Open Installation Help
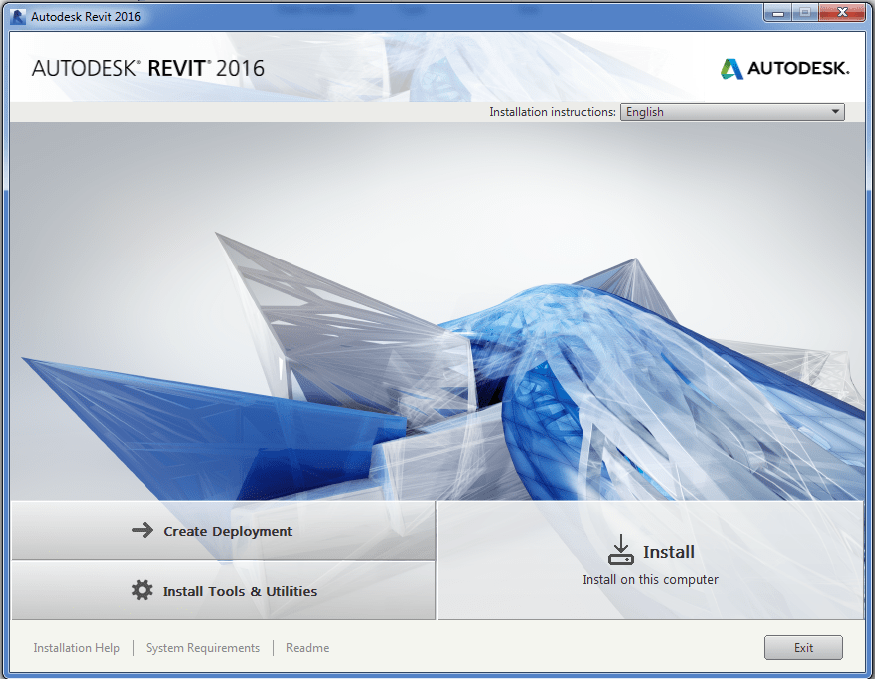This screenshot has width=875, height=679. (76, 647)
